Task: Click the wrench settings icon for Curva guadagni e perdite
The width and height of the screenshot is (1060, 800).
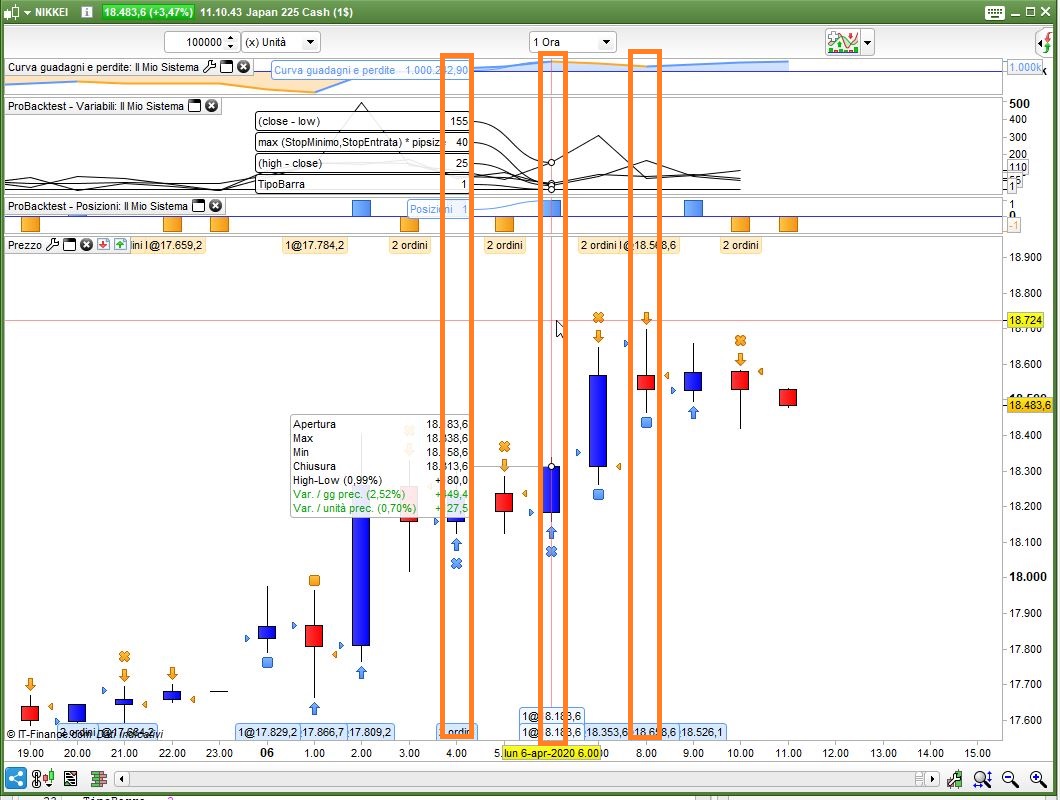Action: click(209, 67)
